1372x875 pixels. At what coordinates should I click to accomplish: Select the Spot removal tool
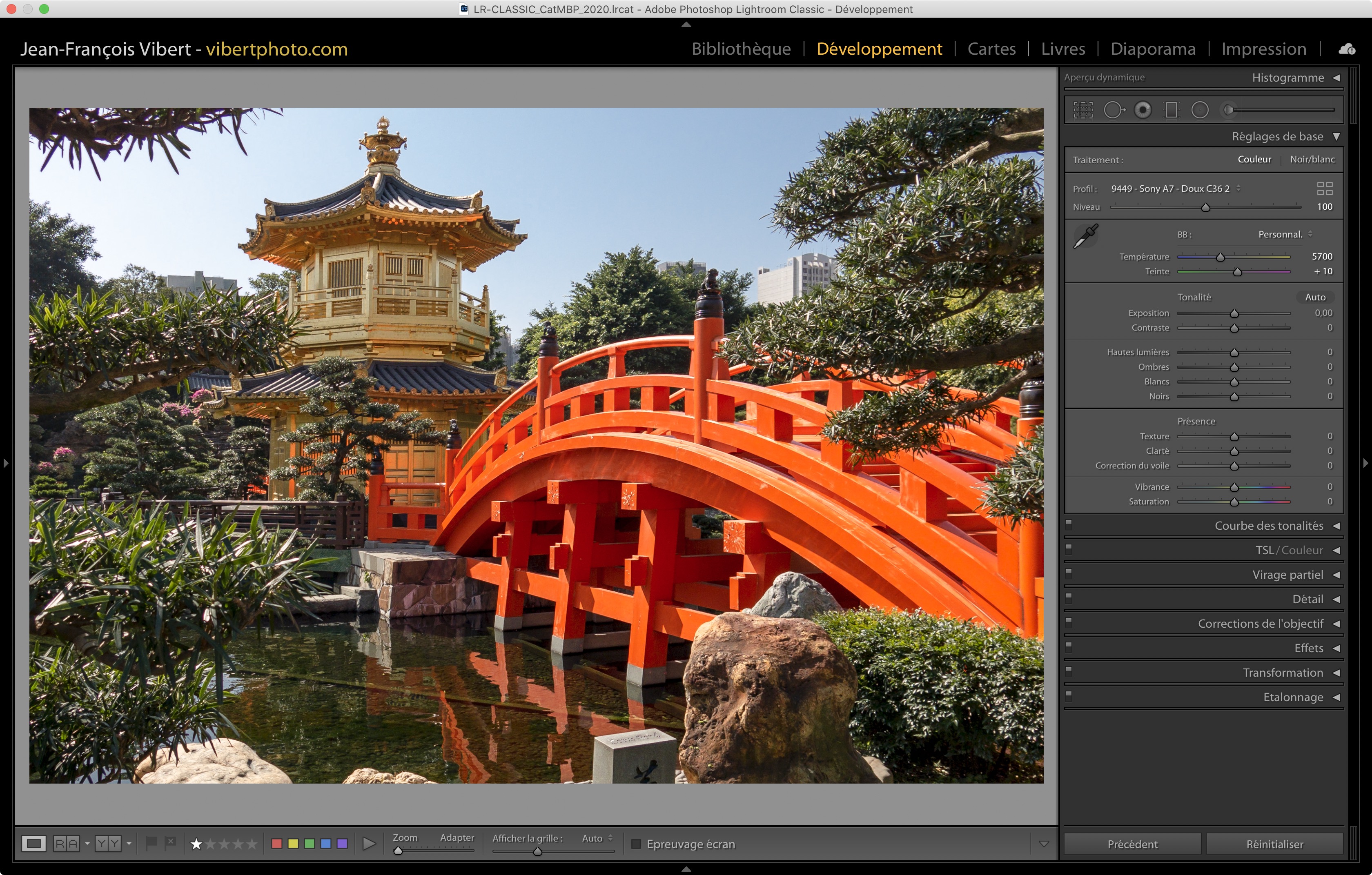tap(1114, 110)
